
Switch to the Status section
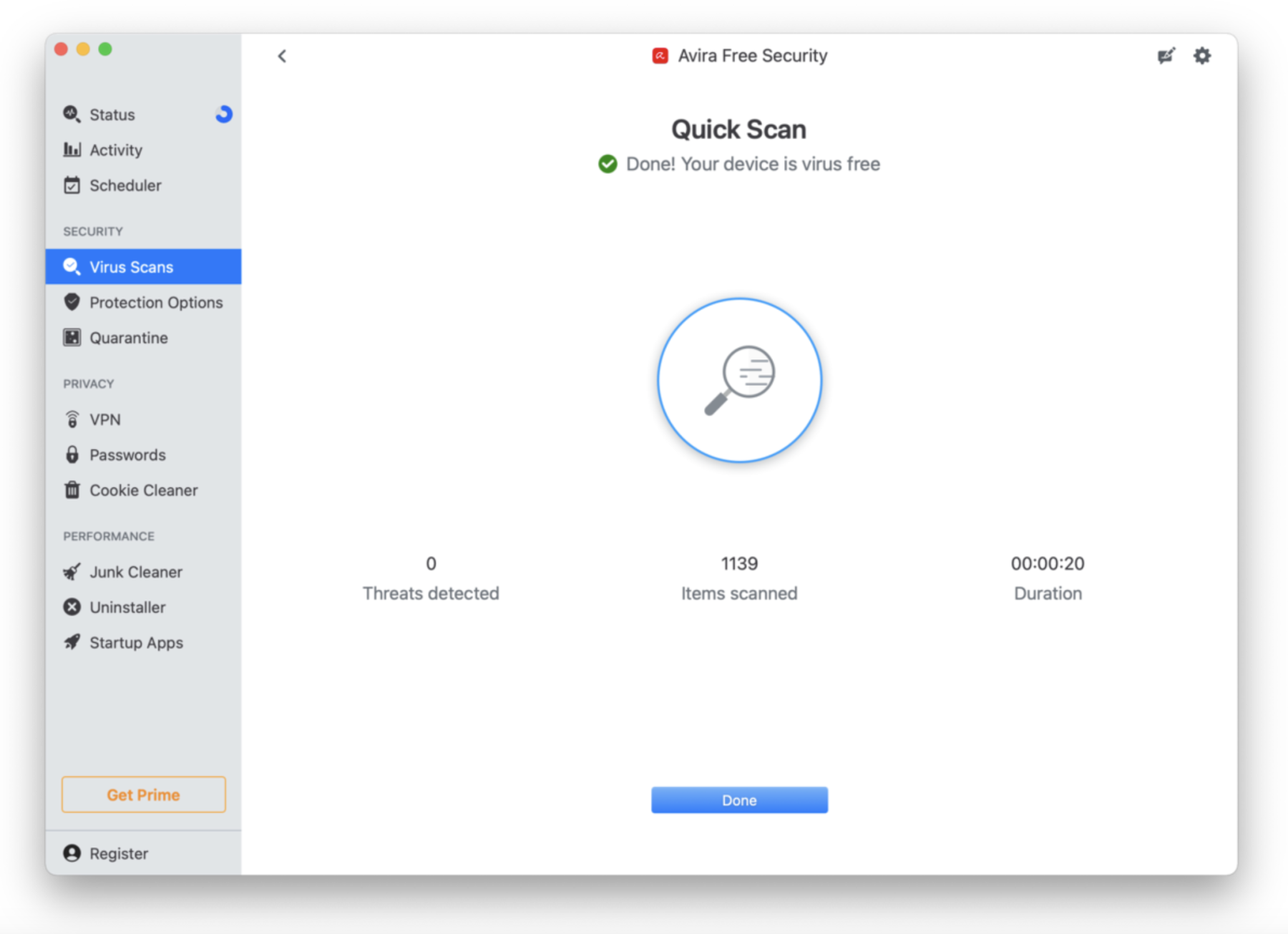click(112, 114)
